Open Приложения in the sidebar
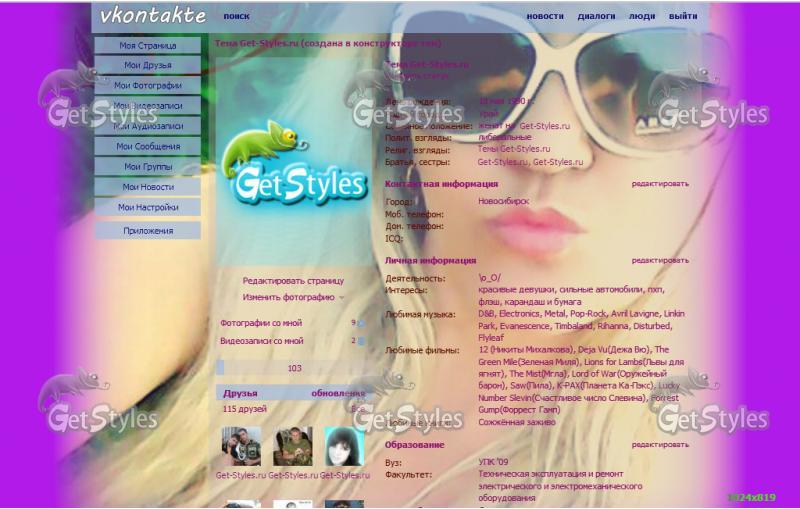 [x=147, y=231]
